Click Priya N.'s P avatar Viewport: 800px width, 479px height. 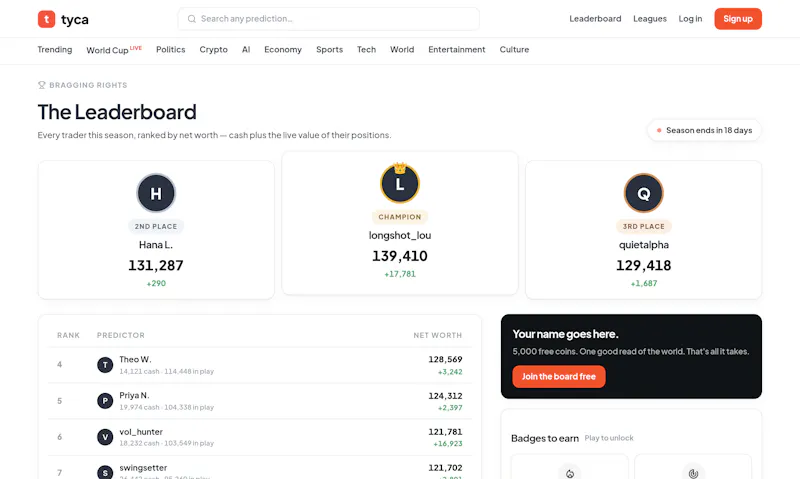click(x=105, y=401)
